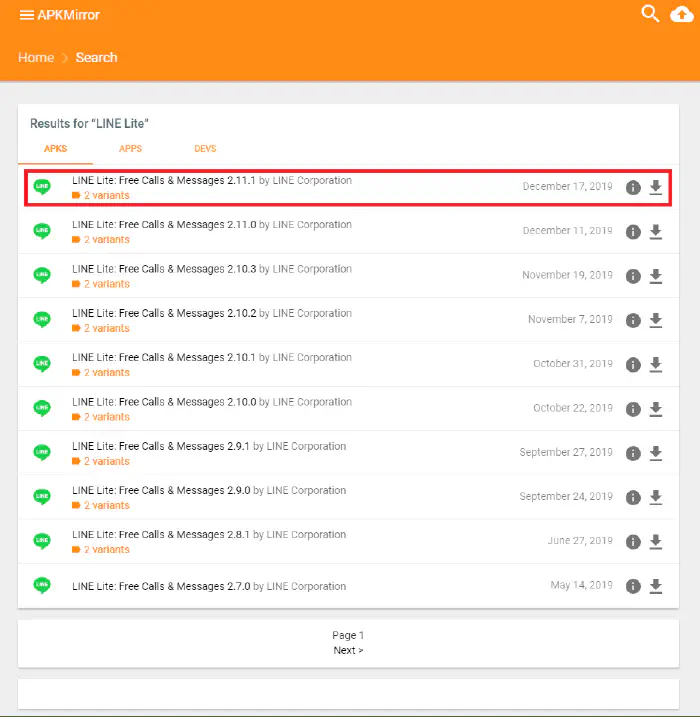
Task: Open LINE Lite 2.11.1 title link
Action: (x=164, y=180)
